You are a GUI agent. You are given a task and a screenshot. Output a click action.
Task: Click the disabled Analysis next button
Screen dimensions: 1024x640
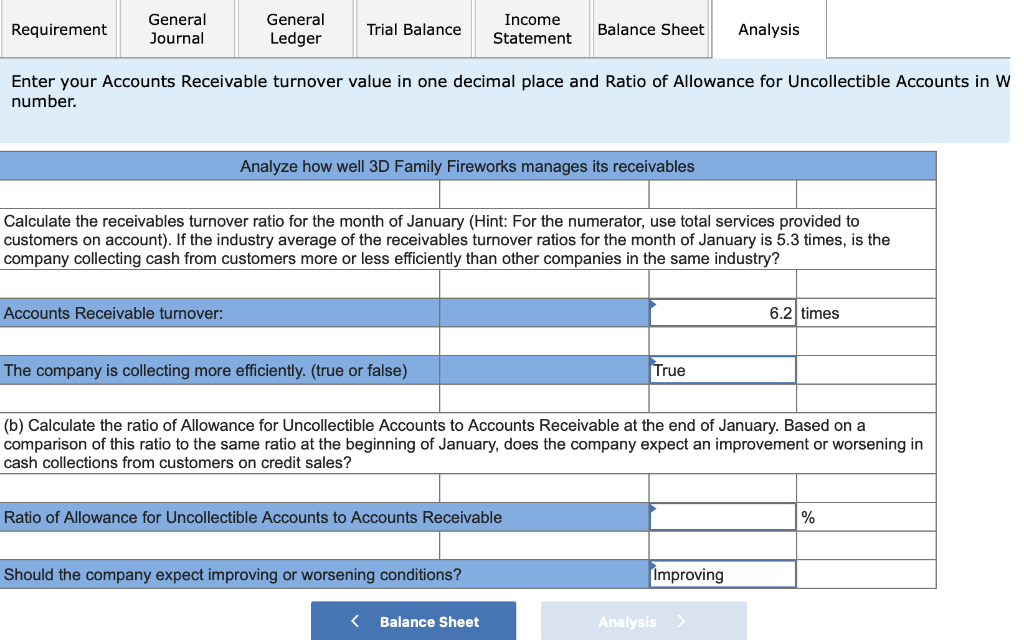pyautogui.click(x=643, y=621)
